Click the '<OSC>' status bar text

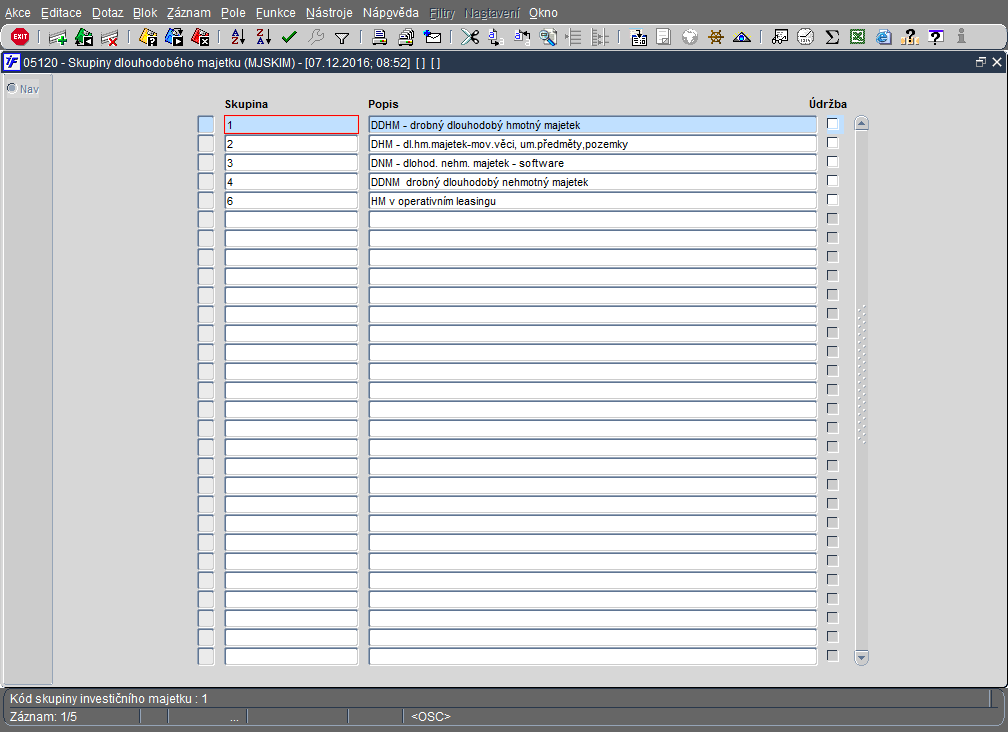431,717
